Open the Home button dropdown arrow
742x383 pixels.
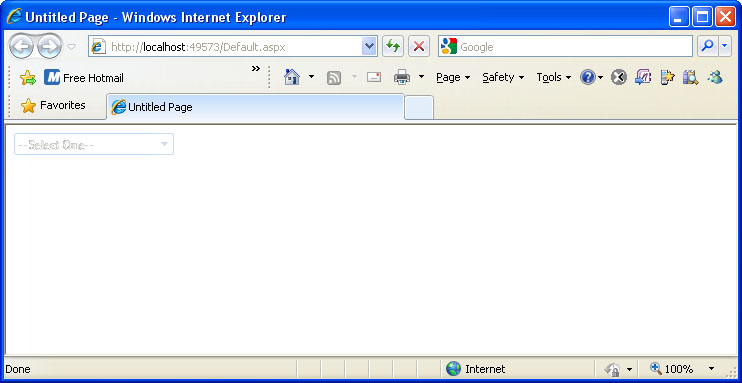coord(311,77)
